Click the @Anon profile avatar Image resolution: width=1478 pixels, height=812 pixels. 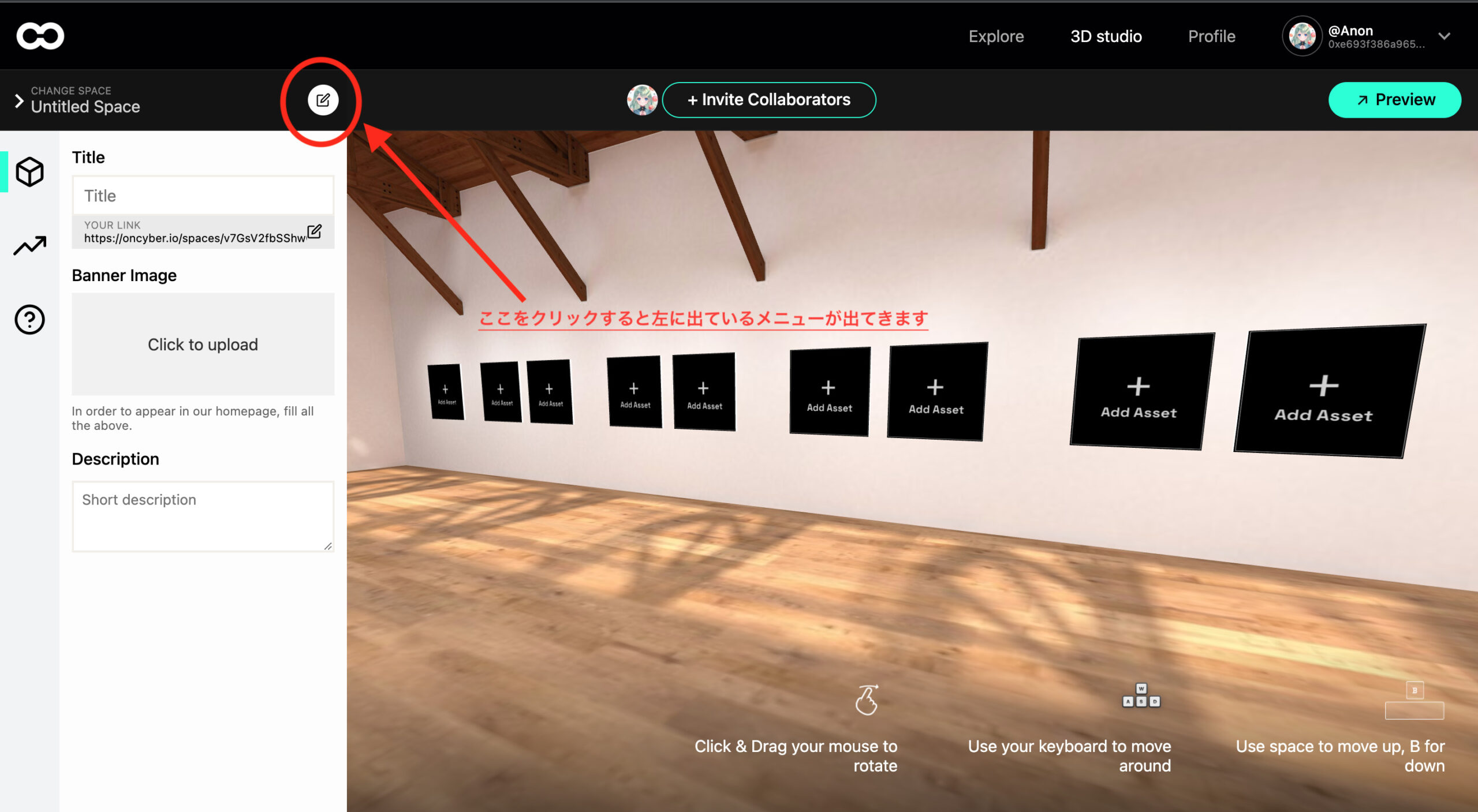pyautogui.click(x=1302, y=36)
